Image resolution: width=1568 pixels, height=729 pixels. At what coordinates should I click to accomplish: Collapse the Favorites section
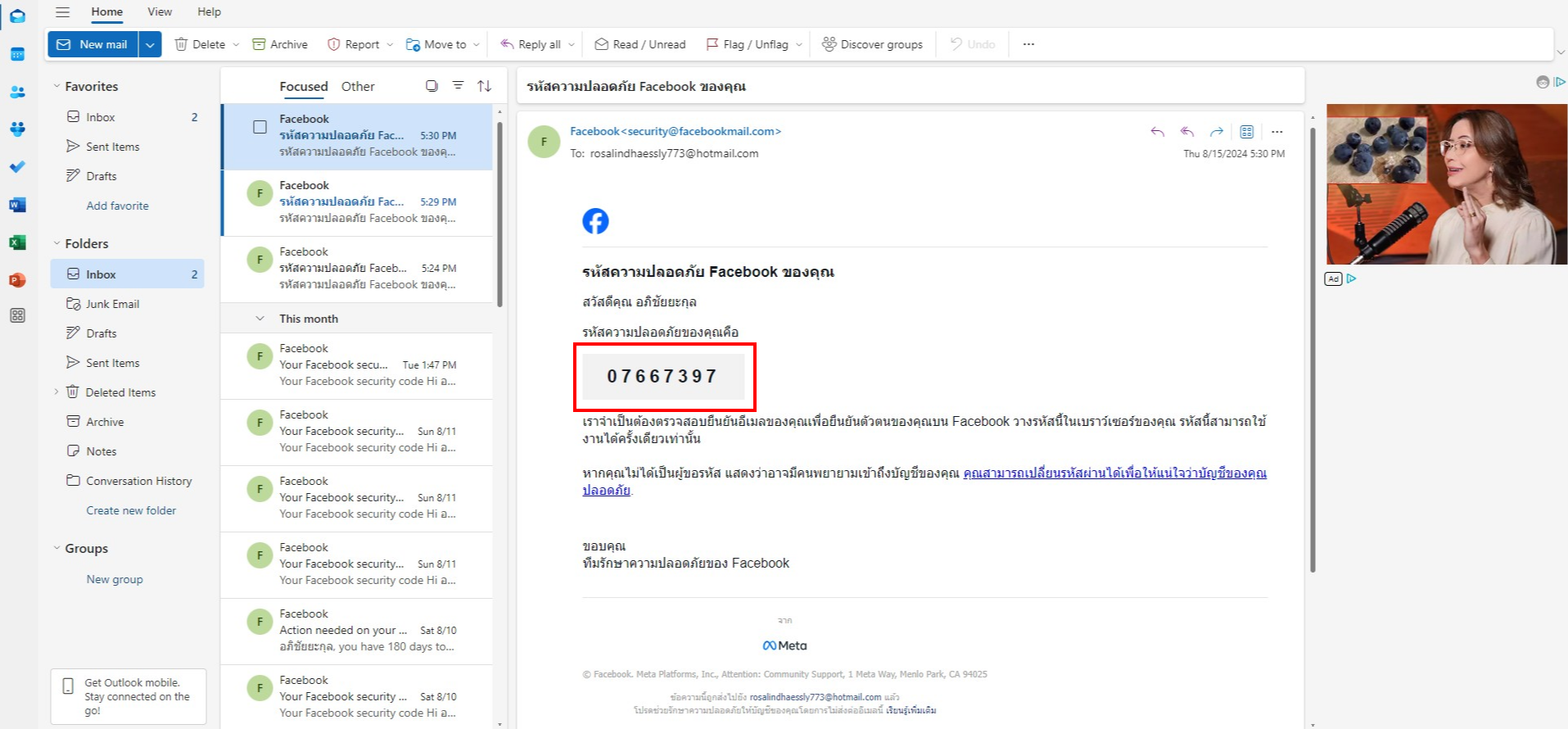[x=56, y=86]
